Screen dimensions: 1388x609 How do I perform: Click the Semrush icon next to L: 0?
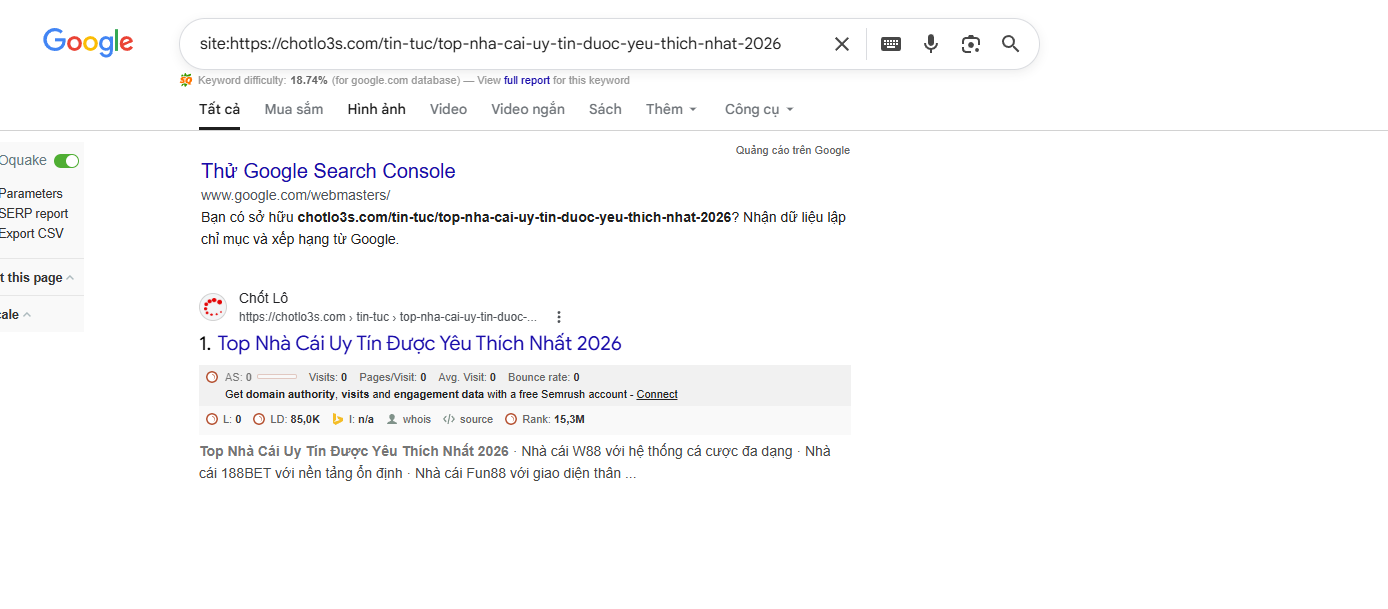click(x=212, y=419)
